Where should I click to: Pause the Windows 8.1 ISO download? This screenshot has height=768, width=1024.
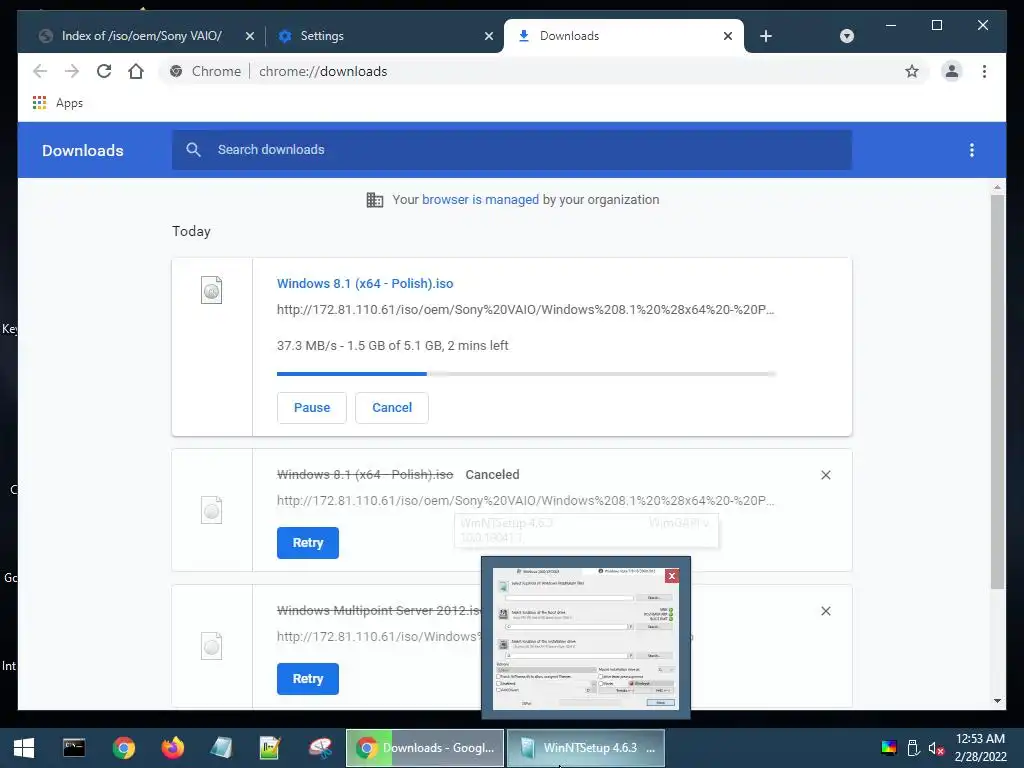(x=312, y=408)
